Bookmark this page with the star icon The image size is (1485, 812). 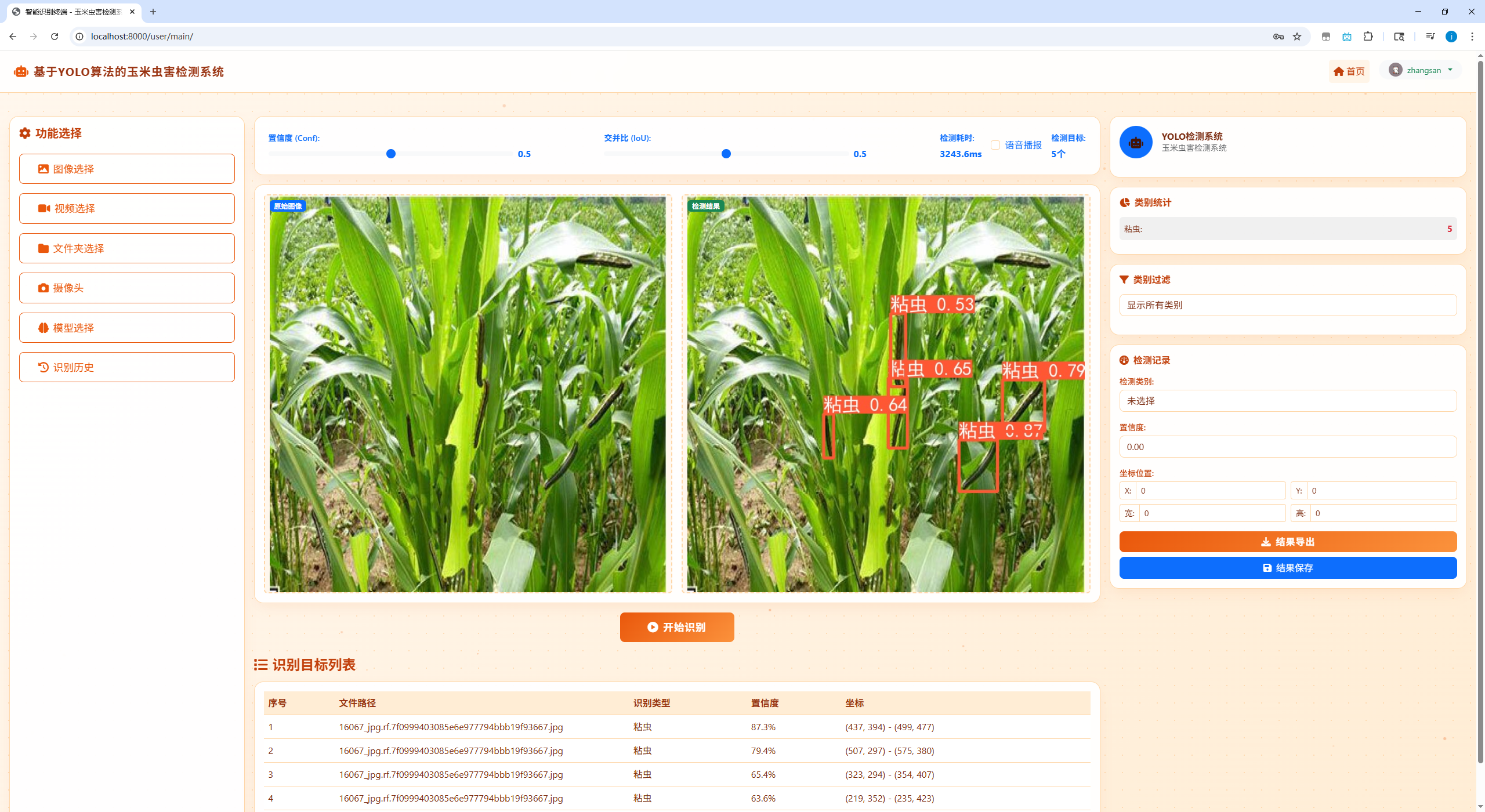1297,37
